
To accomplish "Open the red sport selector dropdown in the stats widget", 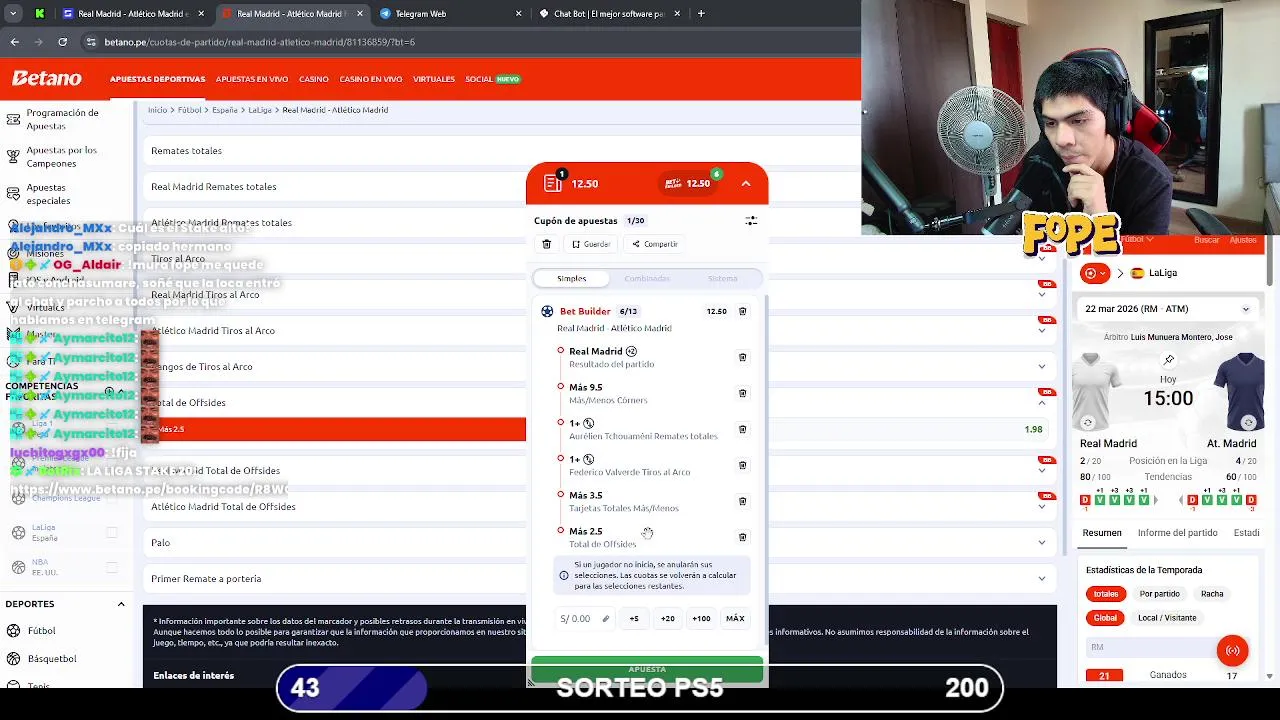I will [1096, 273].
